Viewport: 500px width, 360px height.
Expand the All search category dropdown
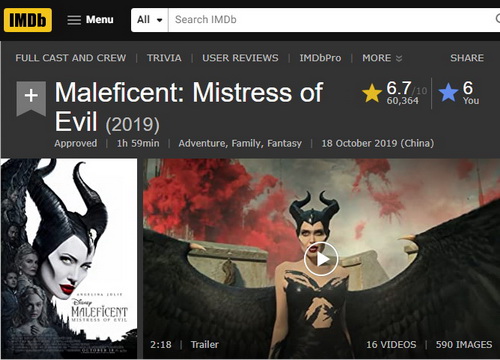(x=150, y=20)
